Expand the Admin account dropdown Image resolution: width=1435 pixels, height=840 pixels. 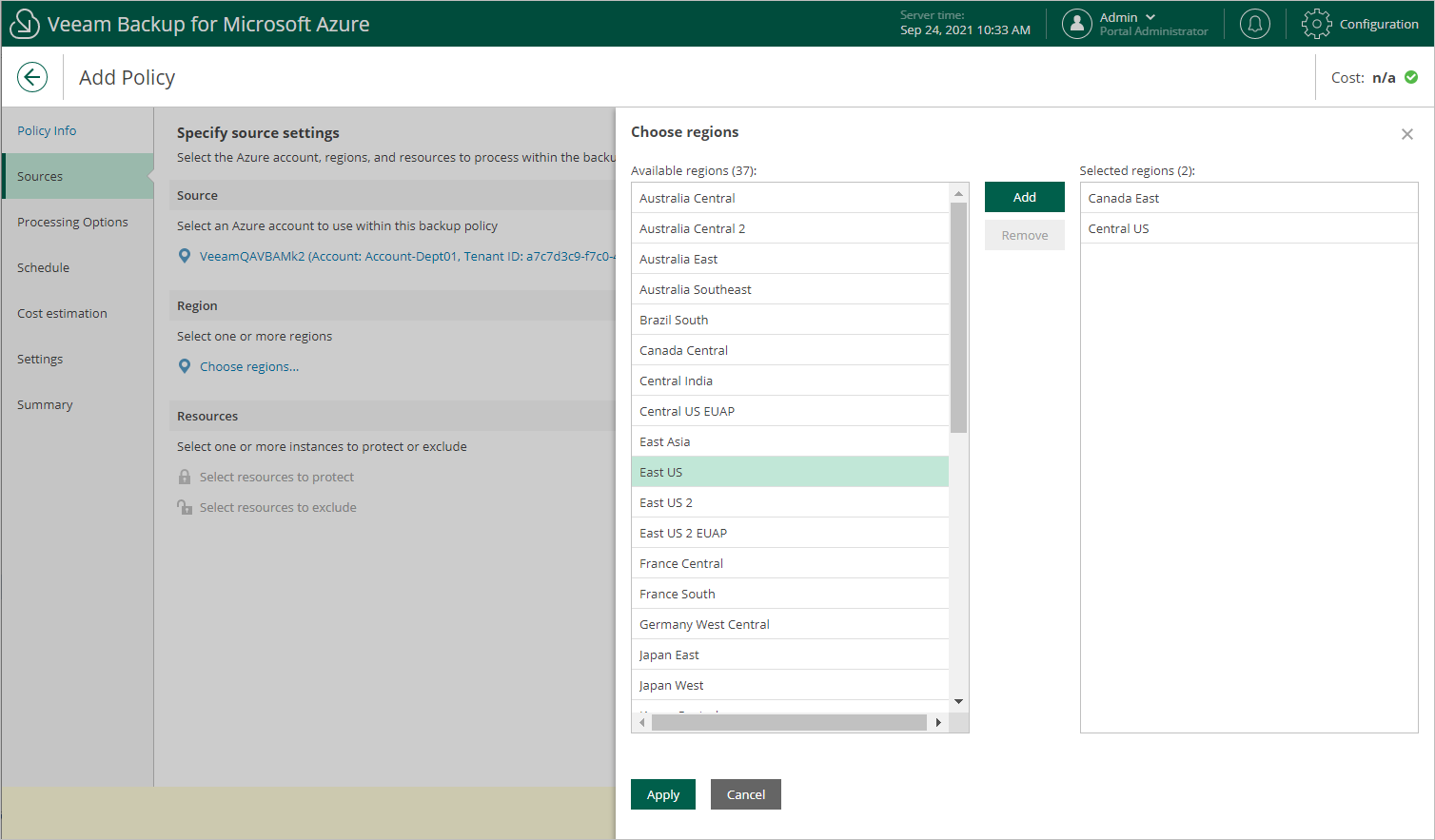pos(1150,17)
